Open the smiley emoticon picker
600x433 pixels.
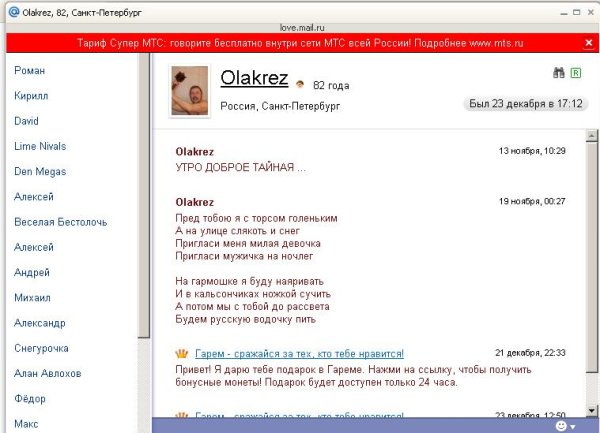click(561, 425)
